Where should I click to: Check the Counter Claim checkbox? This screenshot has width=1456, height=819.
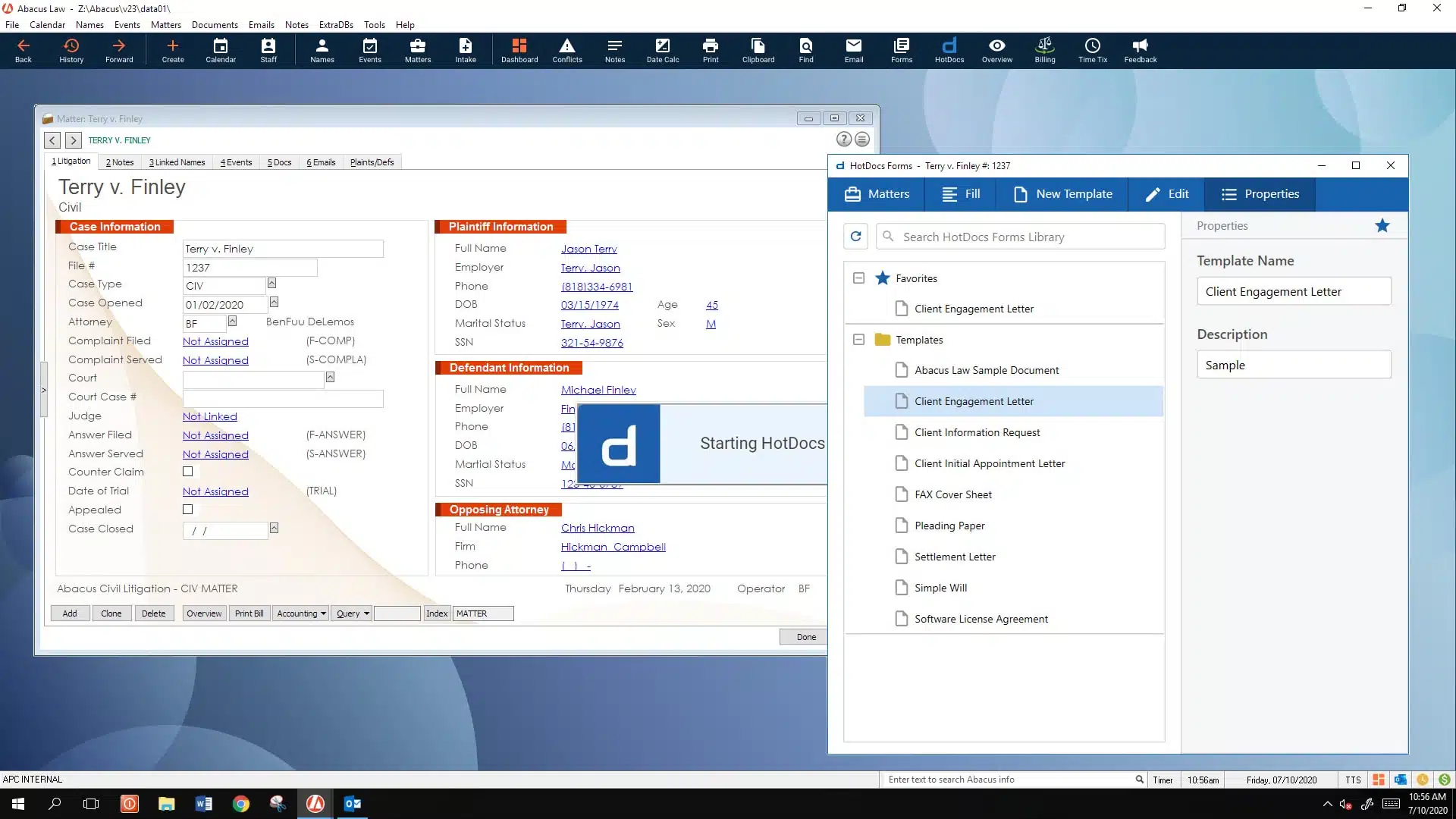coord(187,472)
